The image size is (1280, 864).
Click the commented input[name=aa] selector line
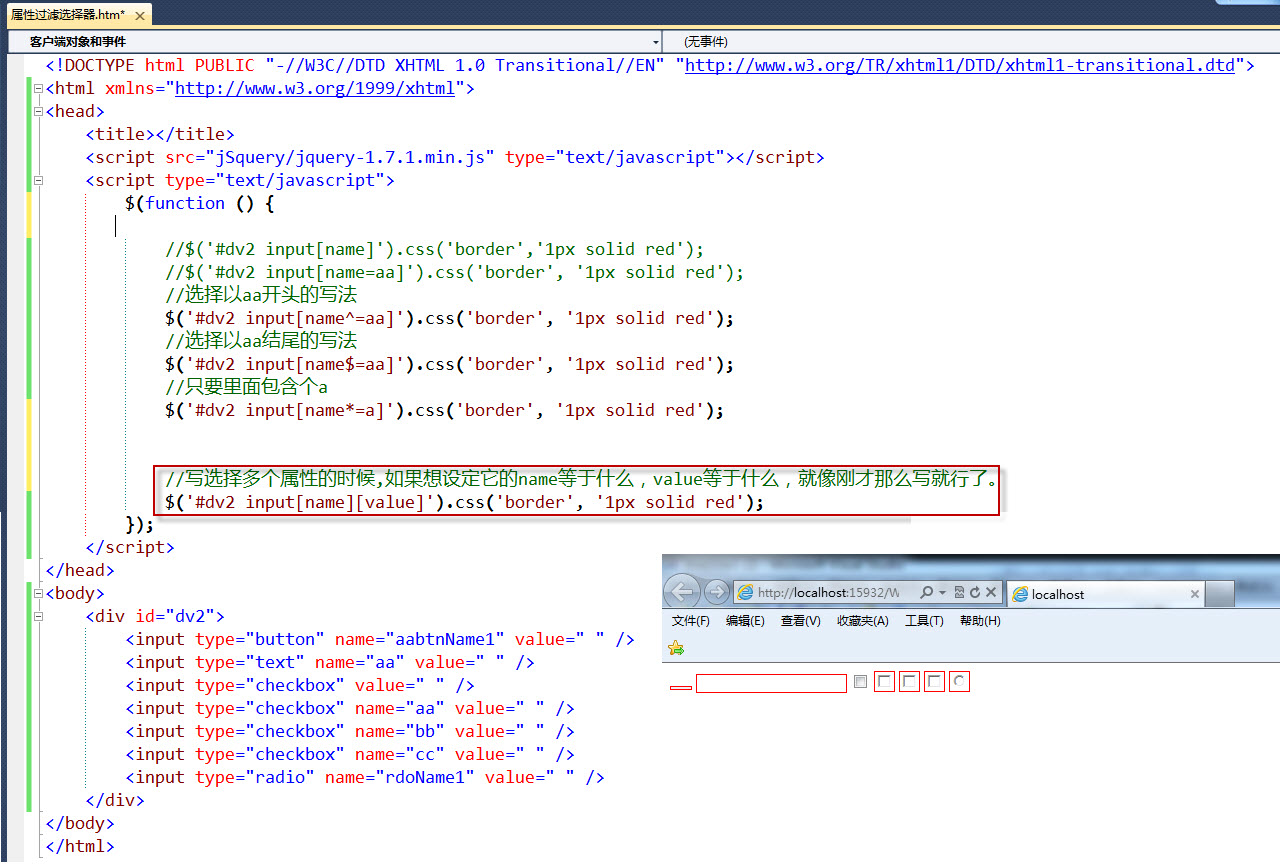click(x=455, y=272)
